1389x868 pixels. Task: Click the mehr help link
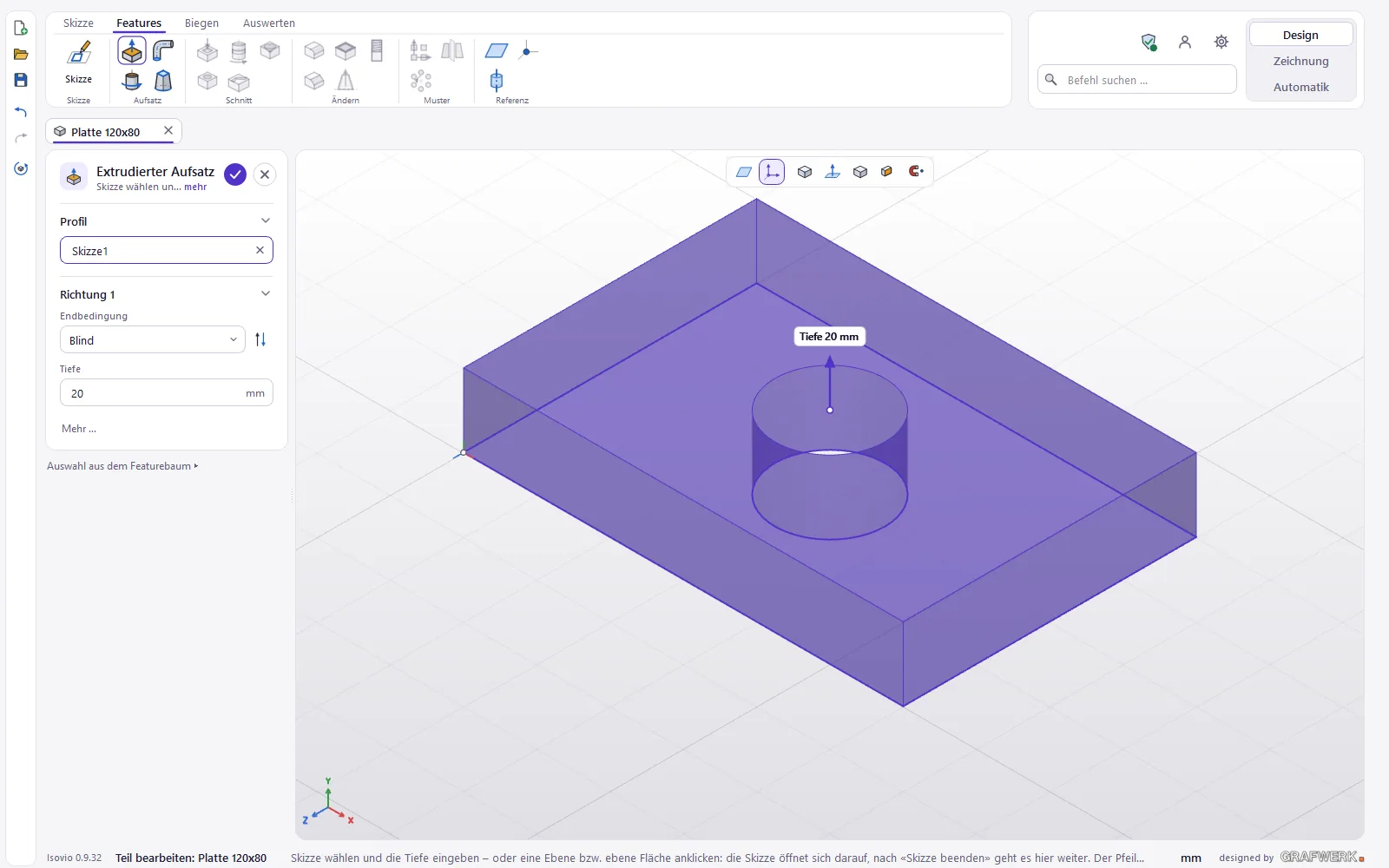(x=195, y=187)
